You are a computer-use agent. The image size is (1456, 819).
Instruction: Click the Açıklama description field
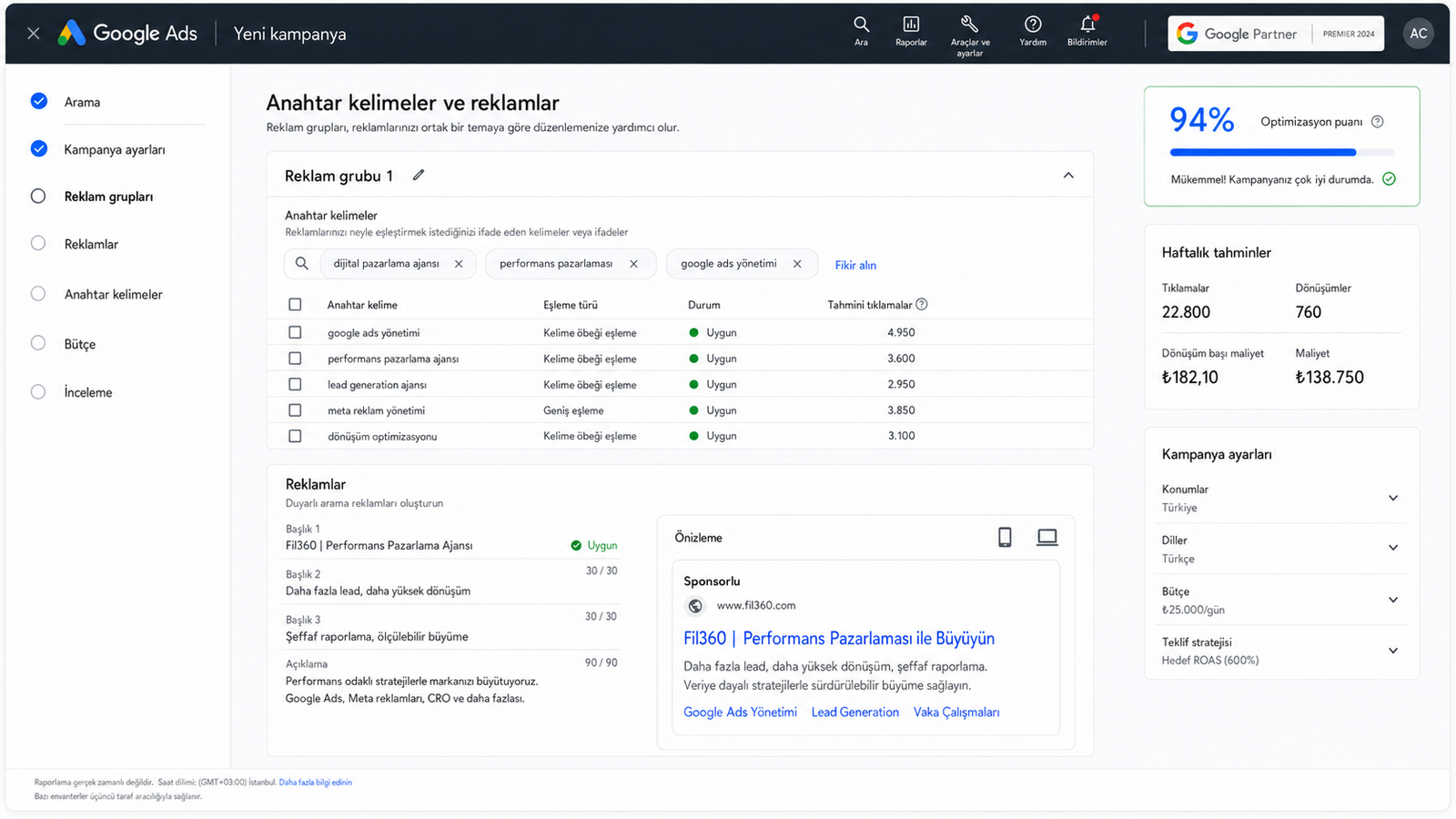452,682
